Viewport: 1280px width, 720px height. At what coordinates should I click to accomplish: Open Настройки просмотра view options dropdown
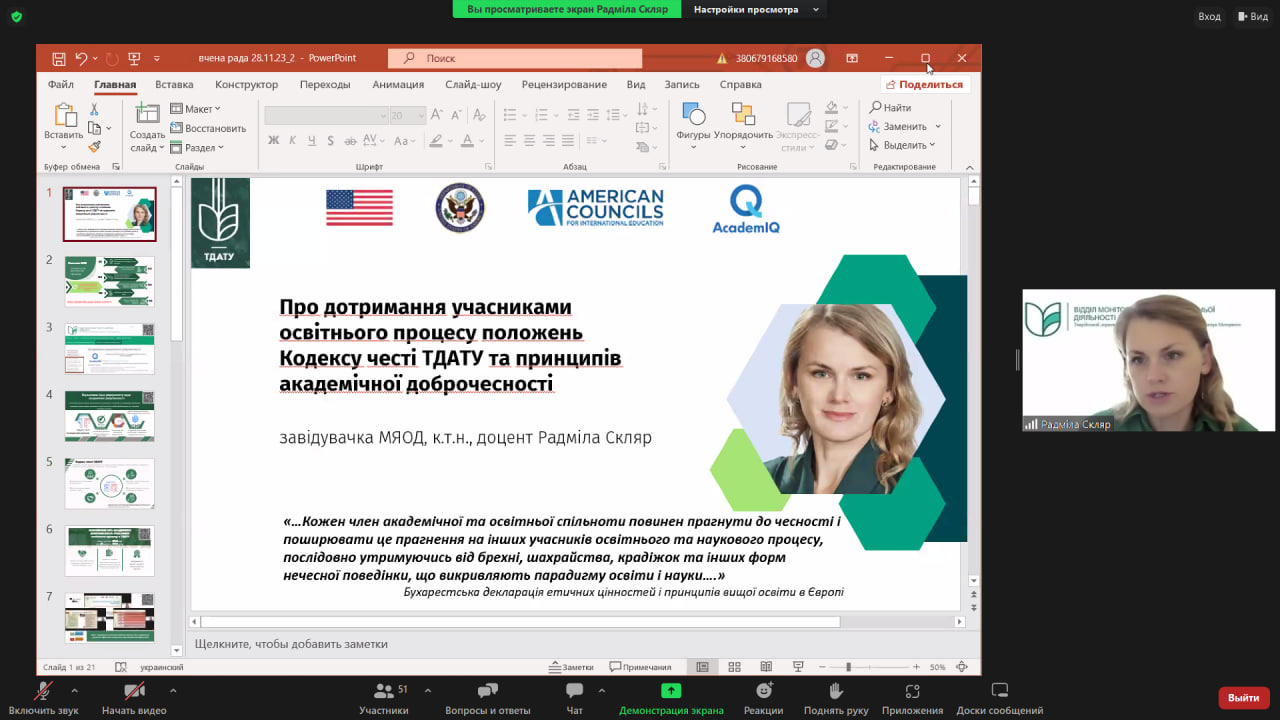coord(755,9)
